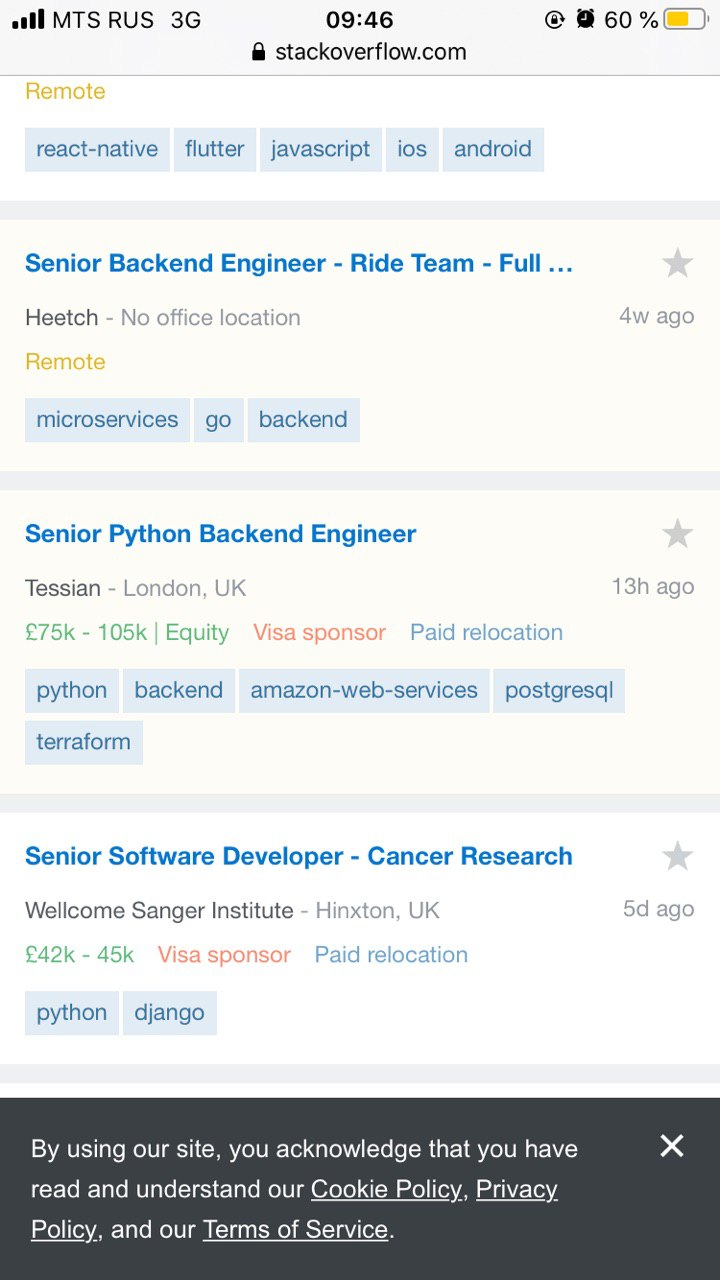Select the terraform tag

tap(84, 742)
